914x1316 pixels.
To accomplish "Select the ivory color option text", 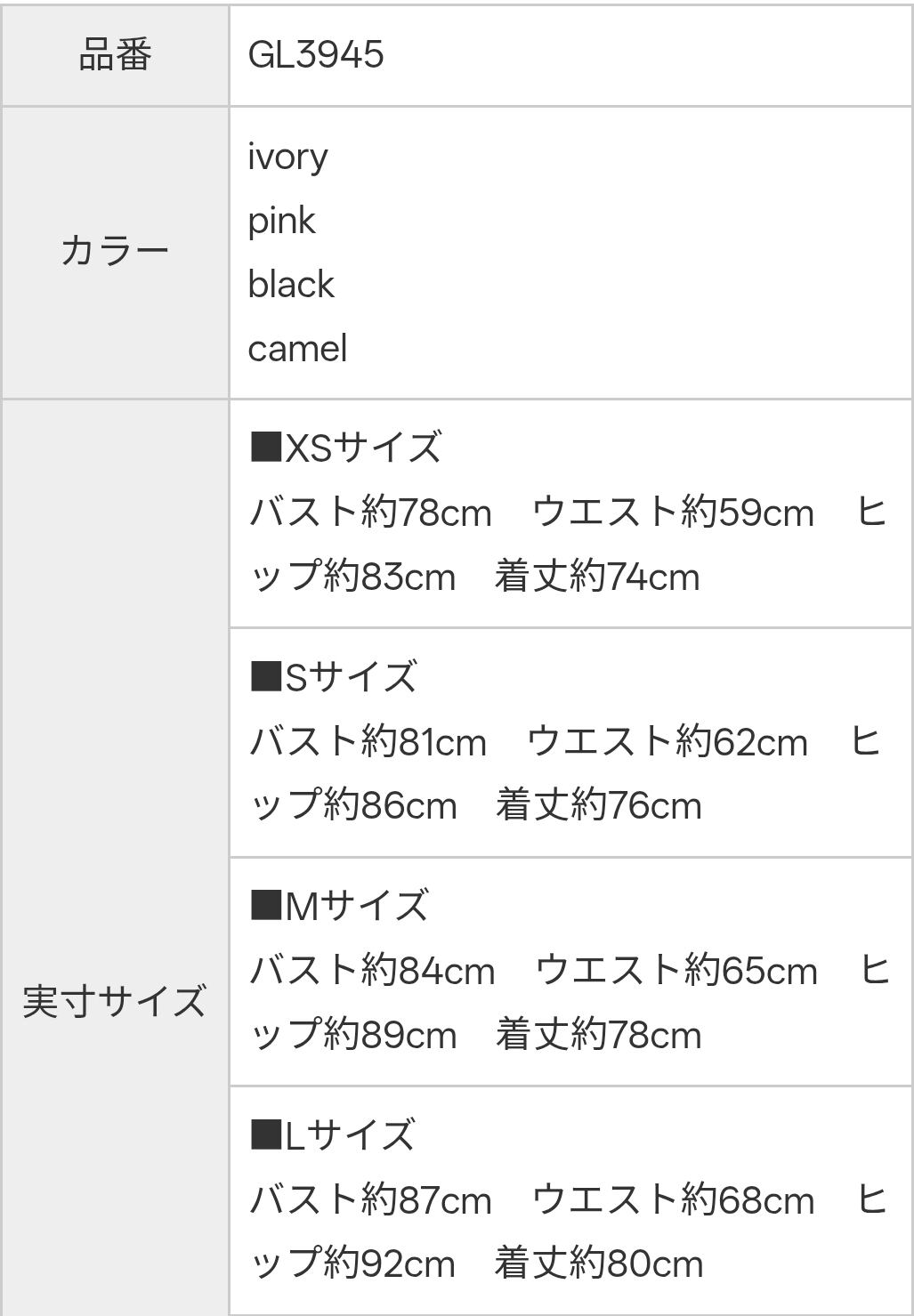I will click(287, 157).
